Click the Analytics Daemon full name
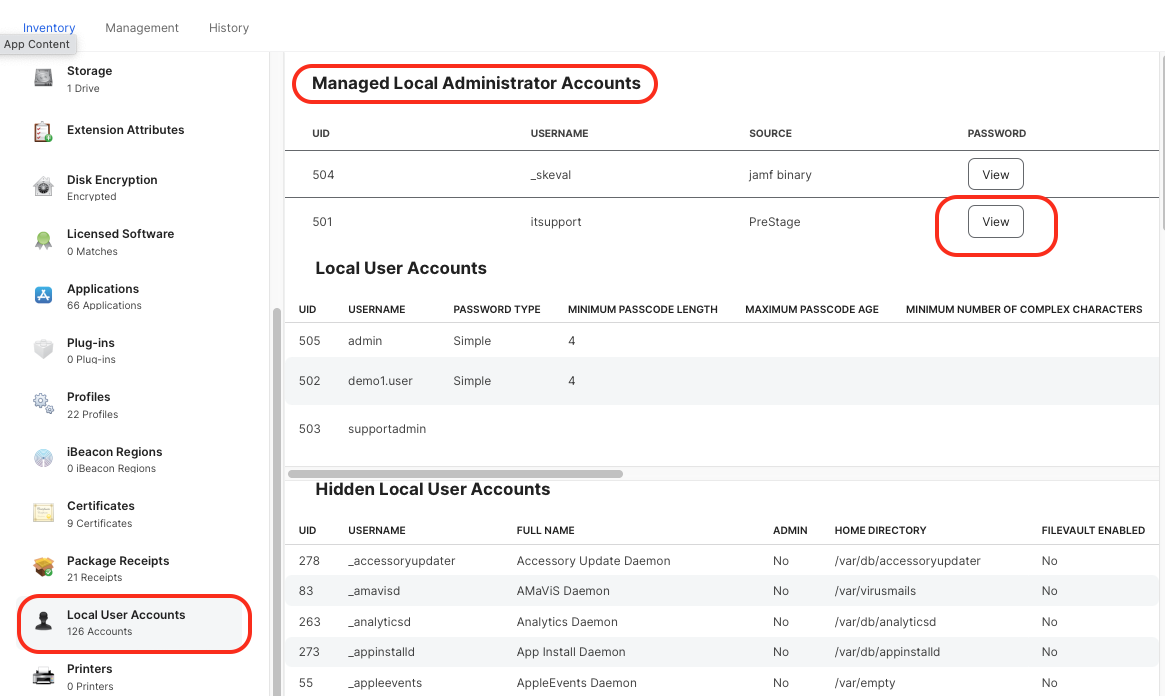Image resolution: width=1165 pixels, height=696 pixels. point(567,622)
